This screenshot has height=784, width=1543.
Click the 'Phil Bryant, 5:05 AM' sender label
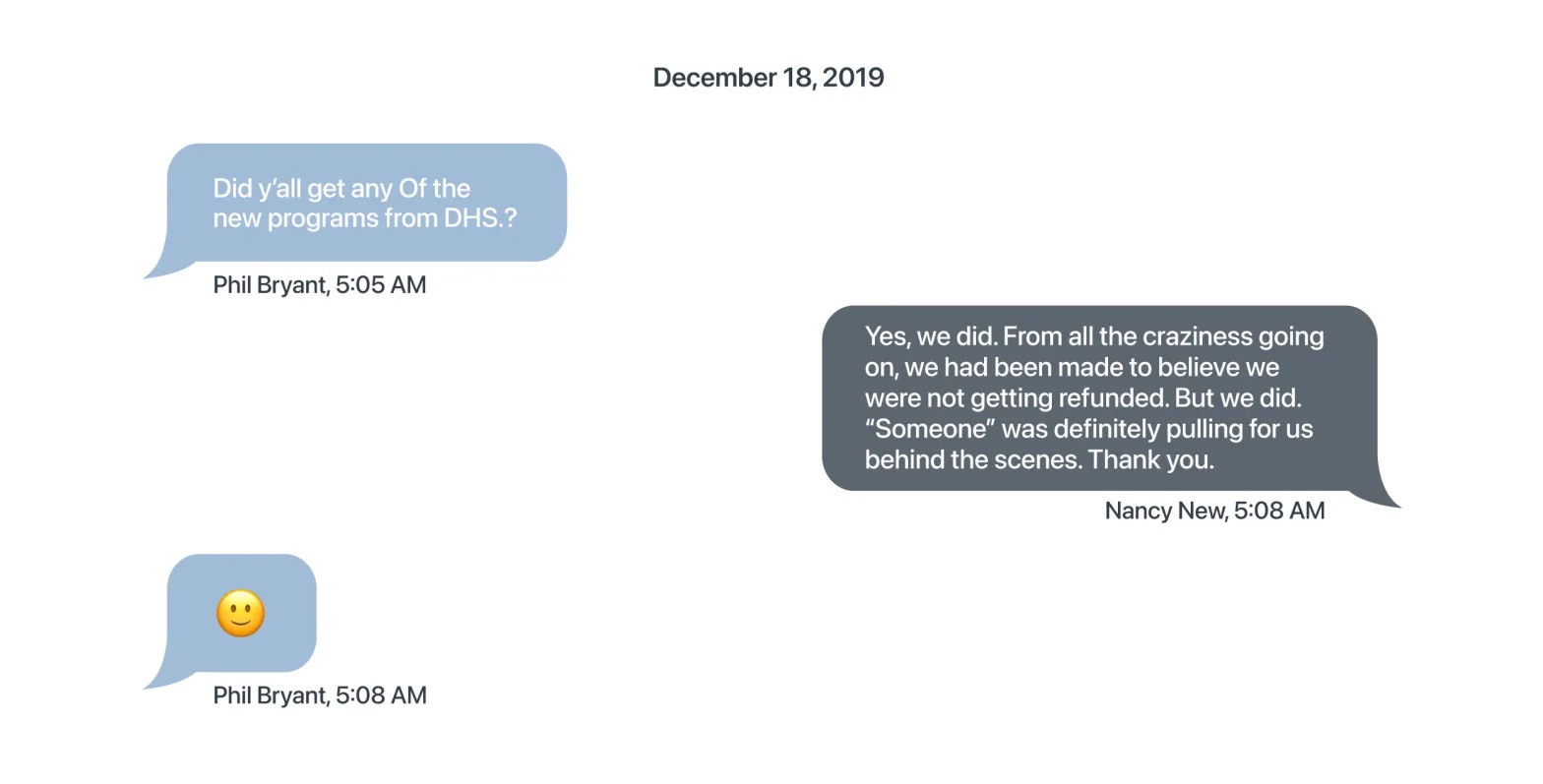coord(320,285)
